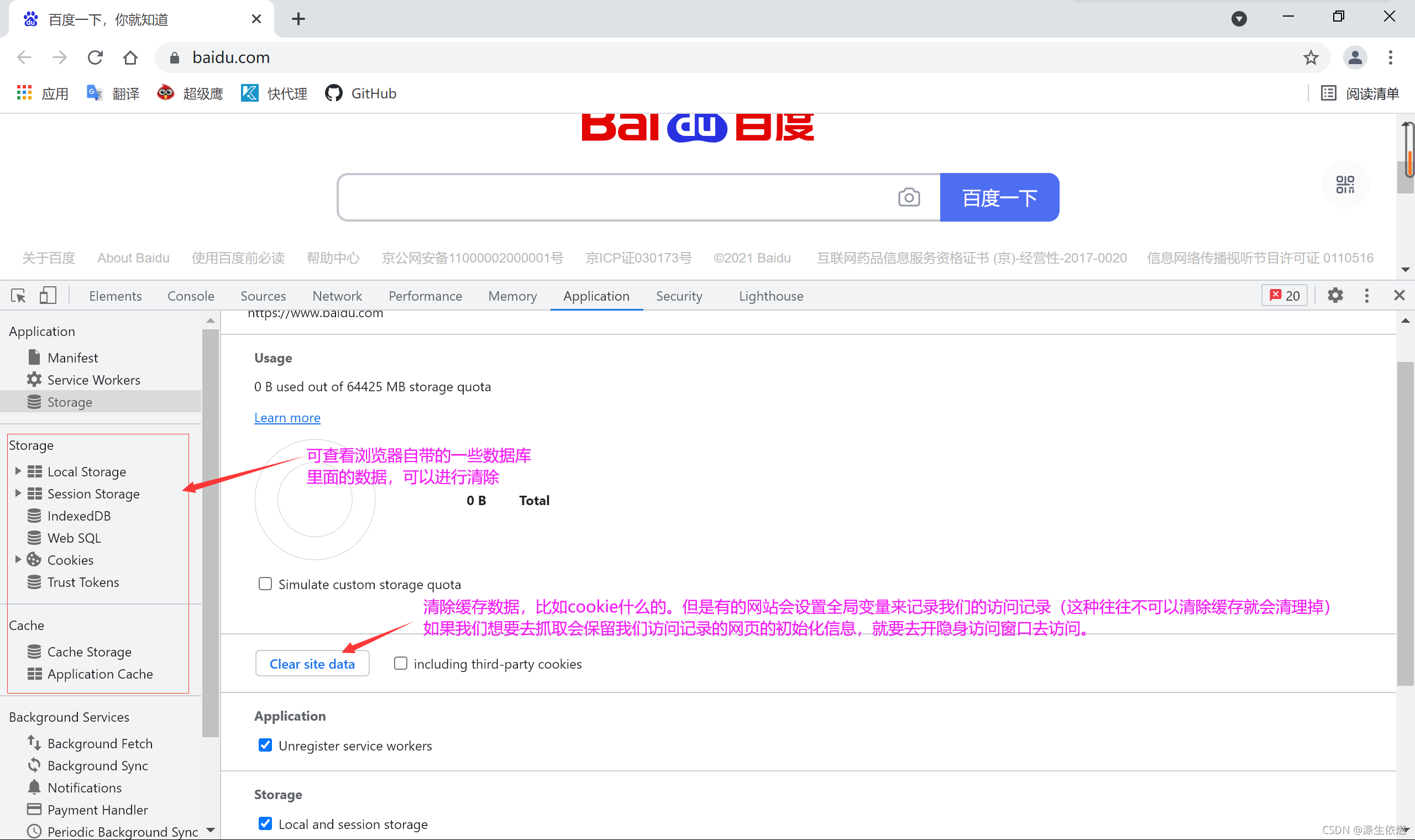Switch to the Elements tab
This screenshot has width=1415, height=840.
point(116,296)
